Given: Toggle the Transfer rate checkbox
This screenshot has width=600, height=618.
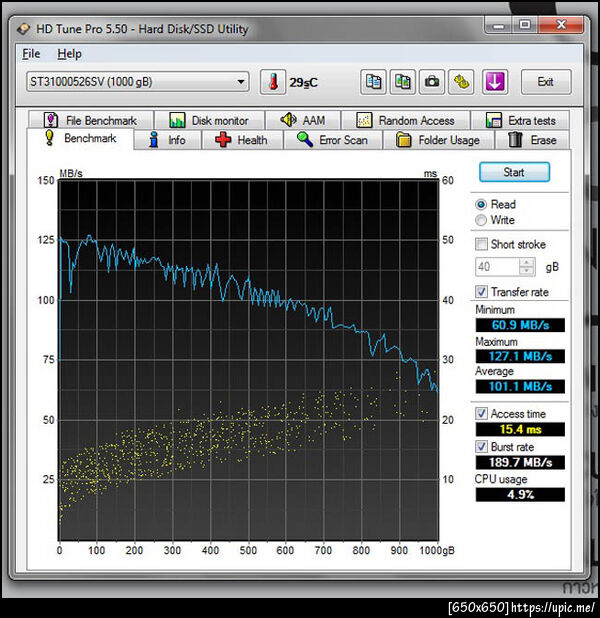Looking at the screenshot, I should coord(481,292).
